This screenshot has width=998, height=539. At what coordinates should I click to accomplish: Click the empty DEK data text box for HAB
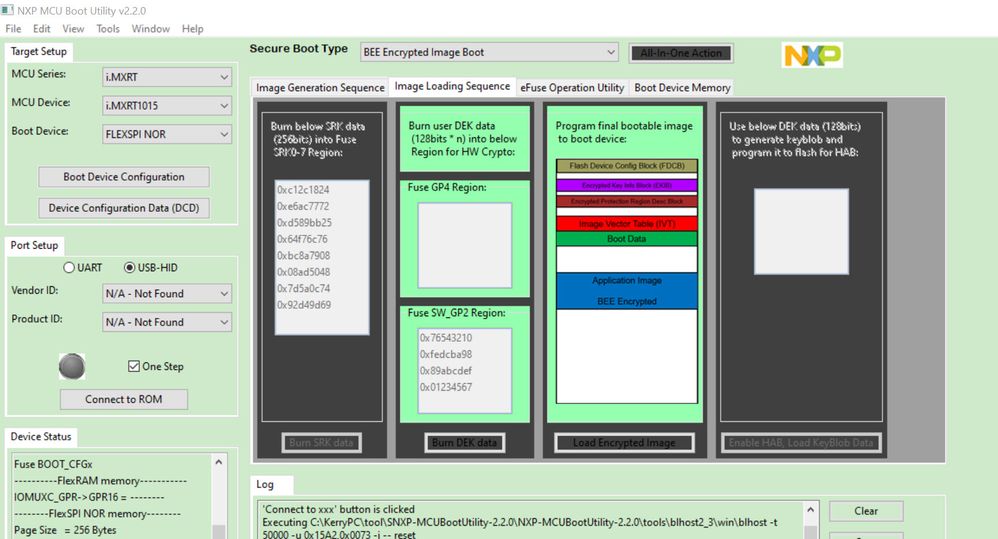coord(801,231)
